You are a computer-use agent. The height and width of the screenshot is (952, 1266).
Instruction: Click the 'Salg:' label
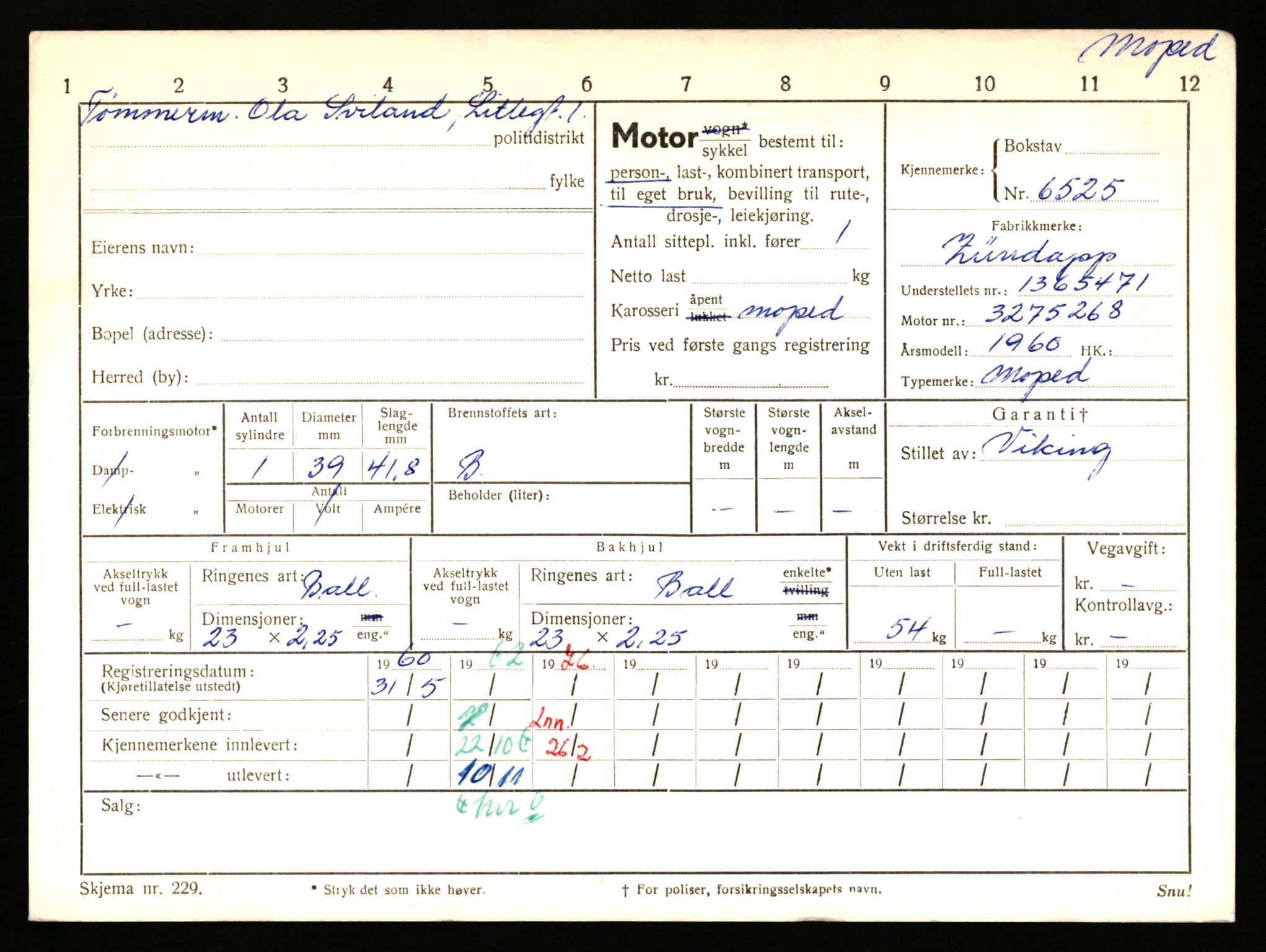pyautogui.click(x=121, y=806)
